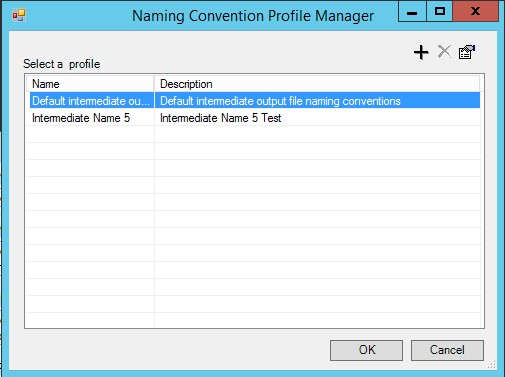505x377 pixels.
Task: Click the resize grip at dialog corner
Action: click(492, 365)
